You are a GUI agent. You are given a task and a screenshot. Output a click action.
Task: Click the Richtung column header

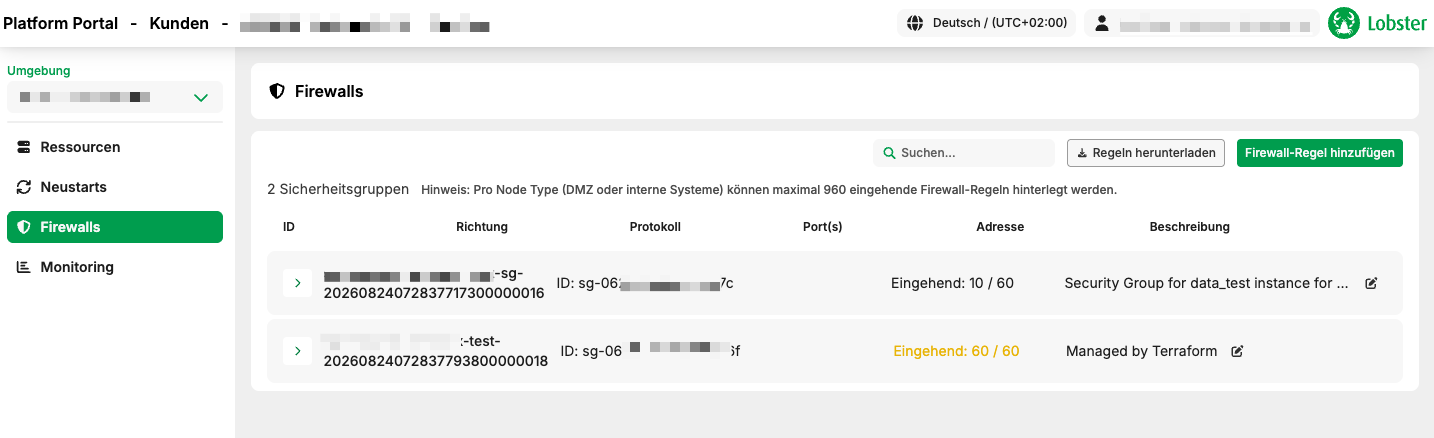[482, 227]
